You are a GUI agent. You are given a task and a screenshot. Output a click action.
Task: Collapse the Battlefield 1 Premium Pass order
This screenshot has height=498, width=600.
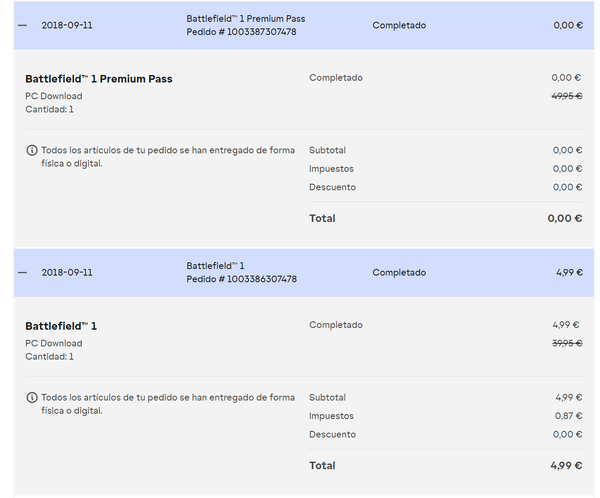(x=23, y=25)
